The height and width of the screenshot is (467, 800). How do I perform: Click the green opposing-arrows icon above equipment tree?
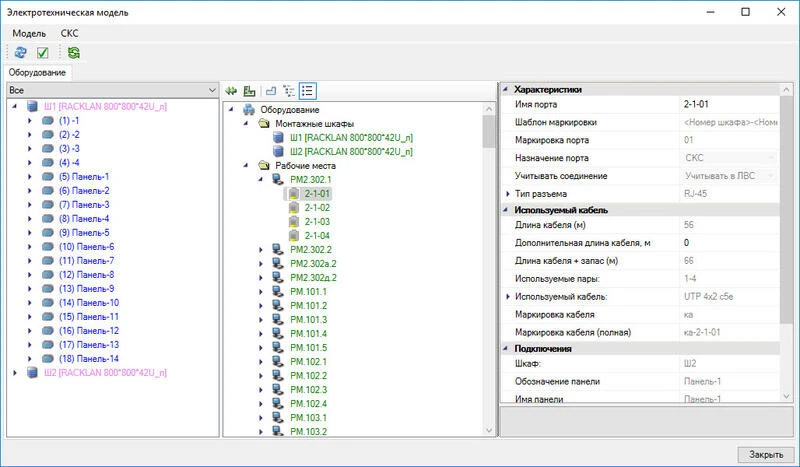click(x=231, y=91)
